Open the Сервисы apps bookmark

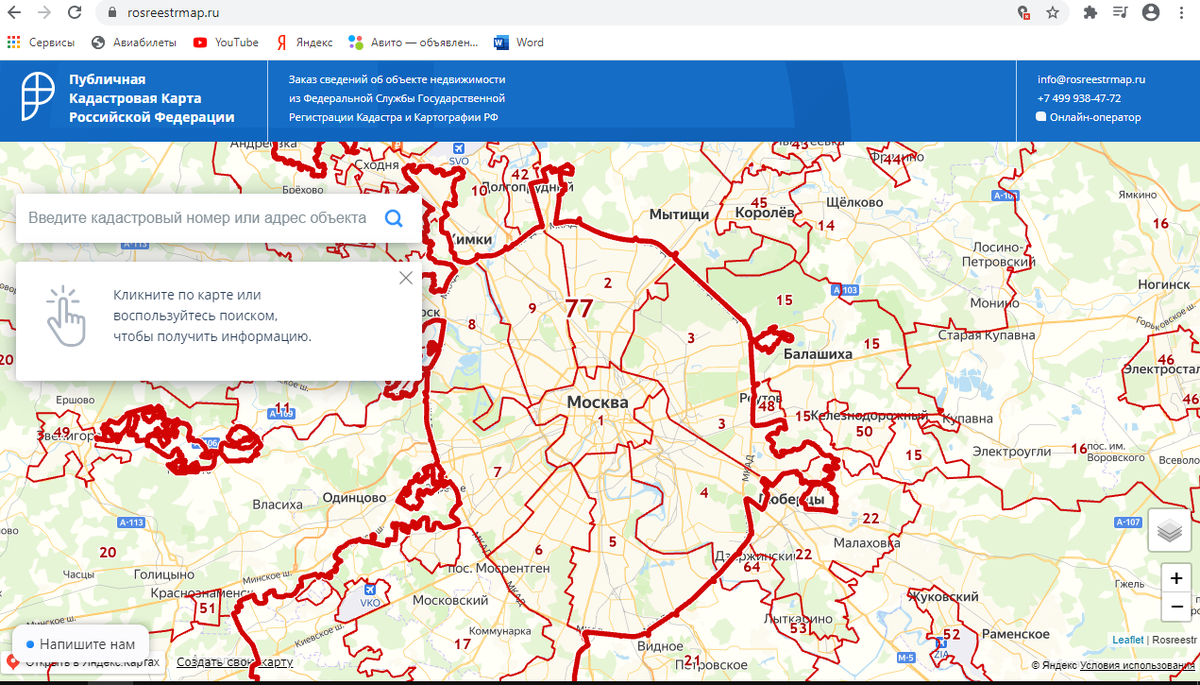[41, 42]
